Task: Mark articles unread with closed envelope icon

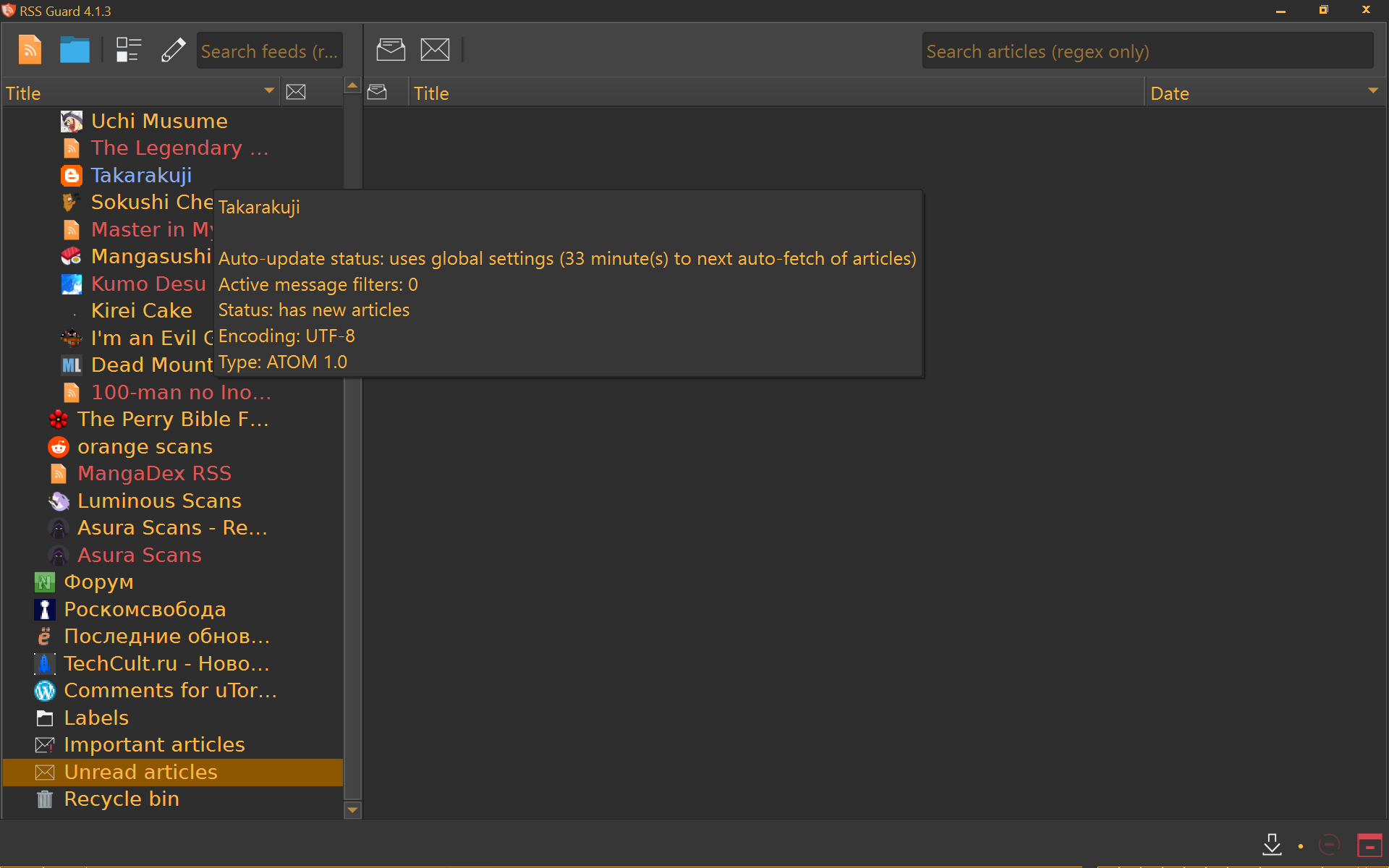Action: point(435,50)
